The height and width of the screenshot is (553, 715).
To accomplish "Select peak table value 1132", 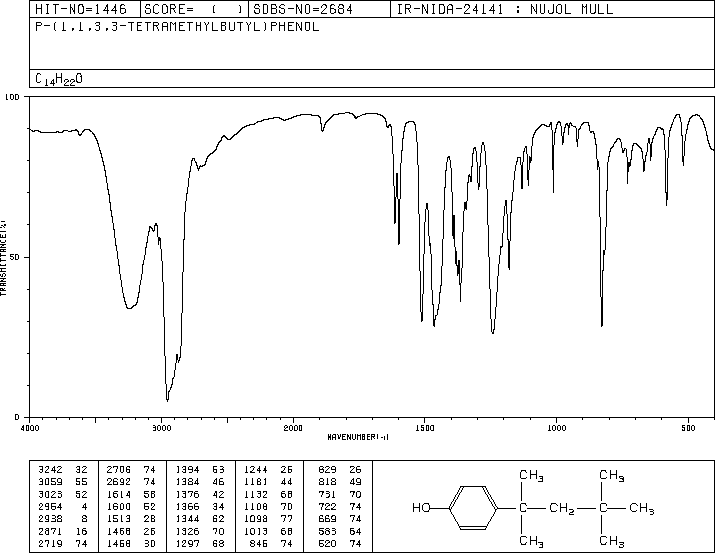I will (256, 495).
